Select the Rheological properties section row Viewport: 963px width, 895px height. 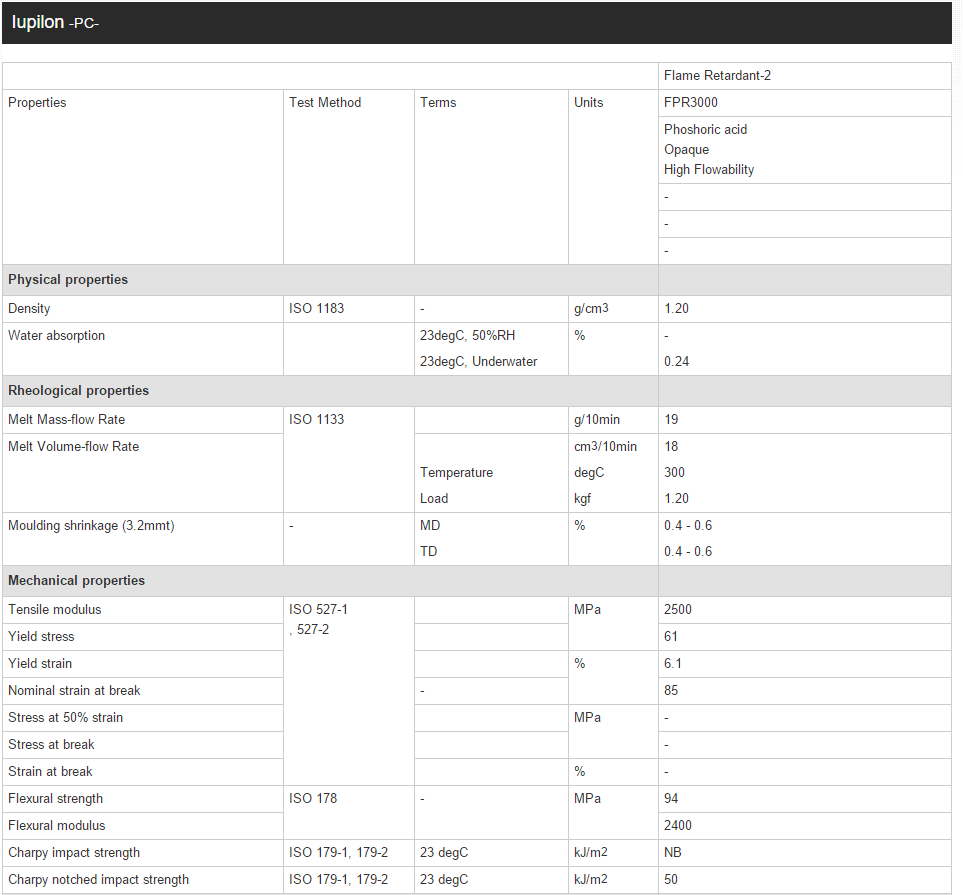coord(78,391)
